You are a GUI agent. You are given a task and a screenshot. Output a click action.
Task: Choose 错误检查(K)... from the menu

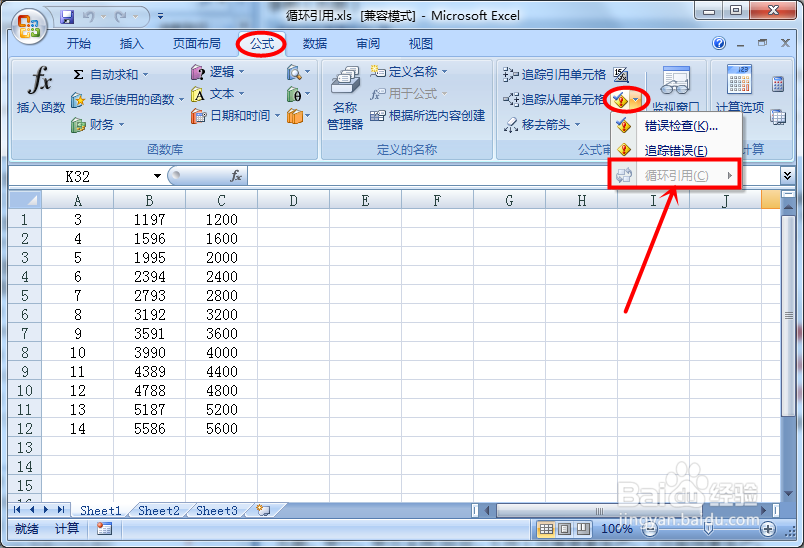click(676, 126)
